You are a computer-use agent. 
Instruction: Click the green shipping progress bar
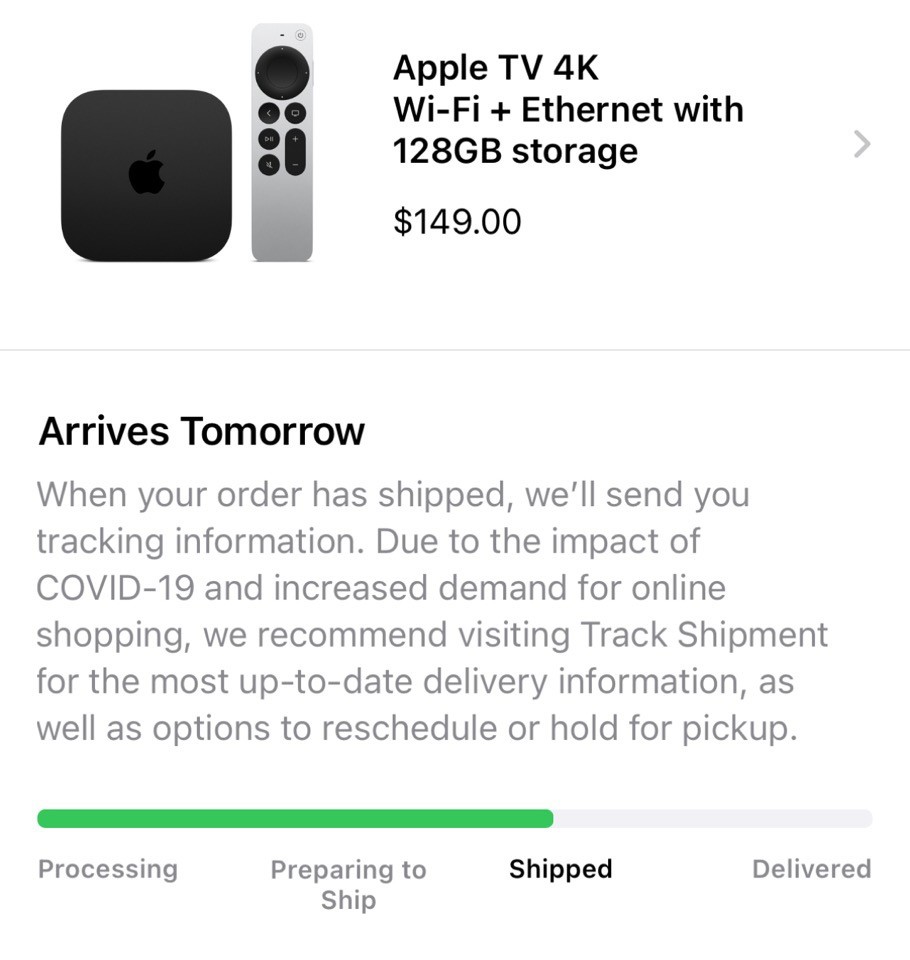click(x=295, y=819)
